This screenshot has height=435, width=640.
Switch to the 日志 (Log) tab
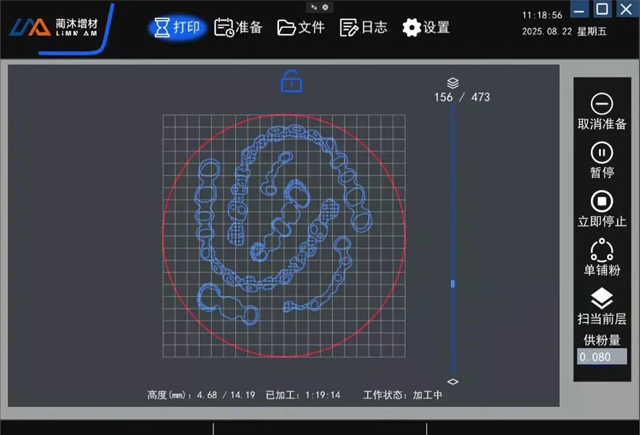tap(363, 27)
